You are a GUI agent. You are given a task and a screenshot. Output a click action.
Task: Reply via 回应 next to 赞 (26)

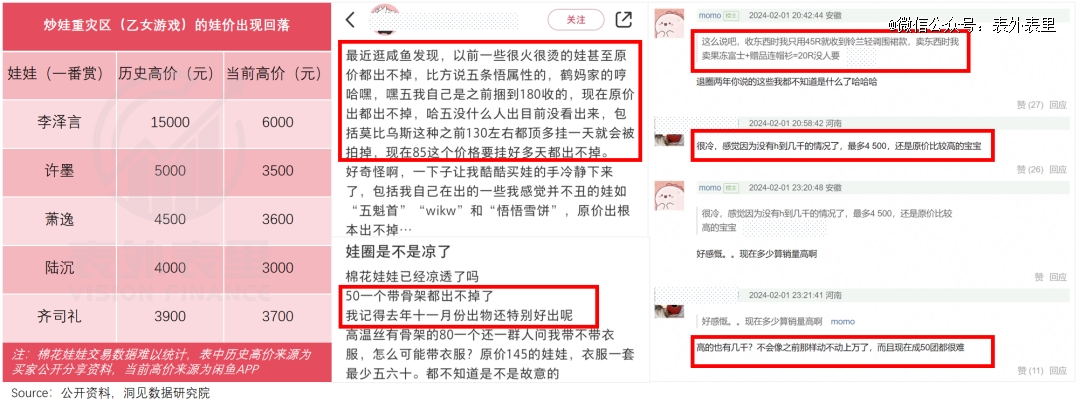point(1058,169)
